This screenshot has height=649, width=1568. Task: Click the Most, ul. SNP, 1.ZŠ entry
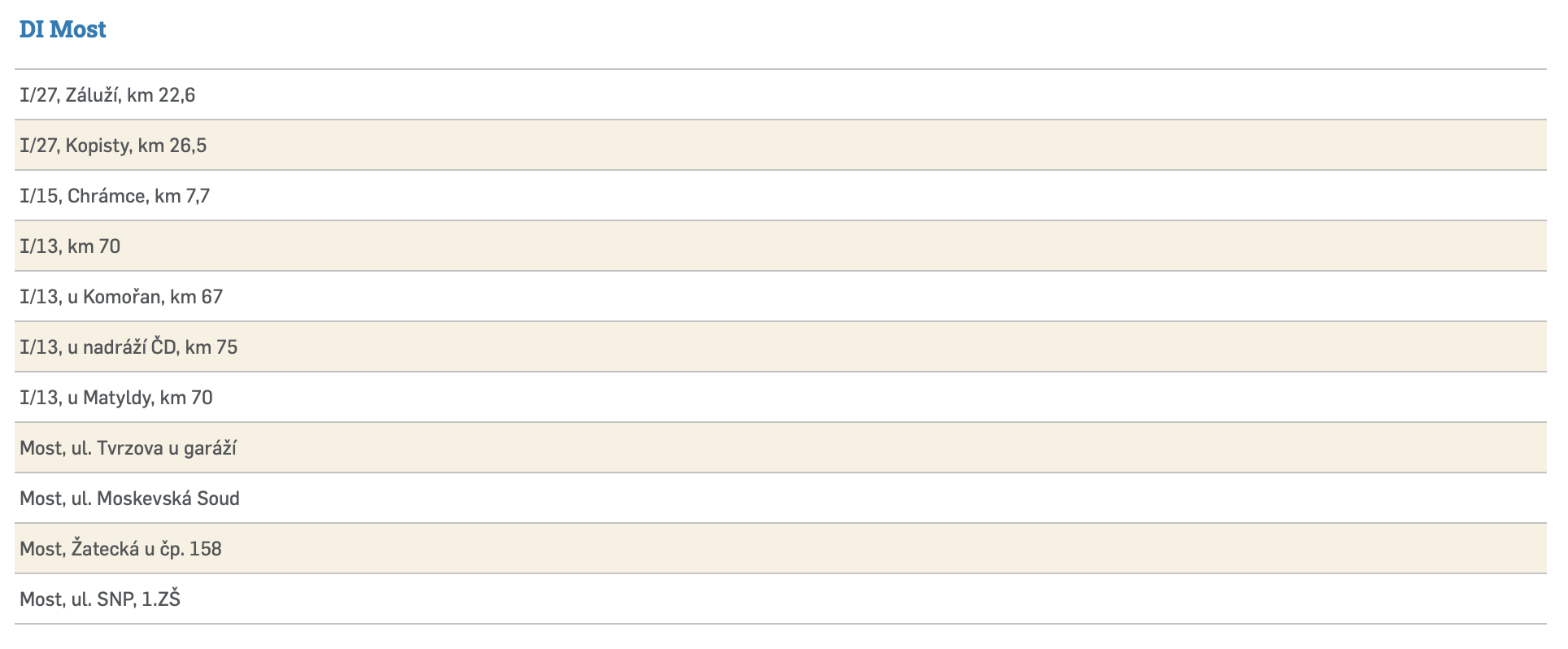pyautogui.click(x=100, y=599)
